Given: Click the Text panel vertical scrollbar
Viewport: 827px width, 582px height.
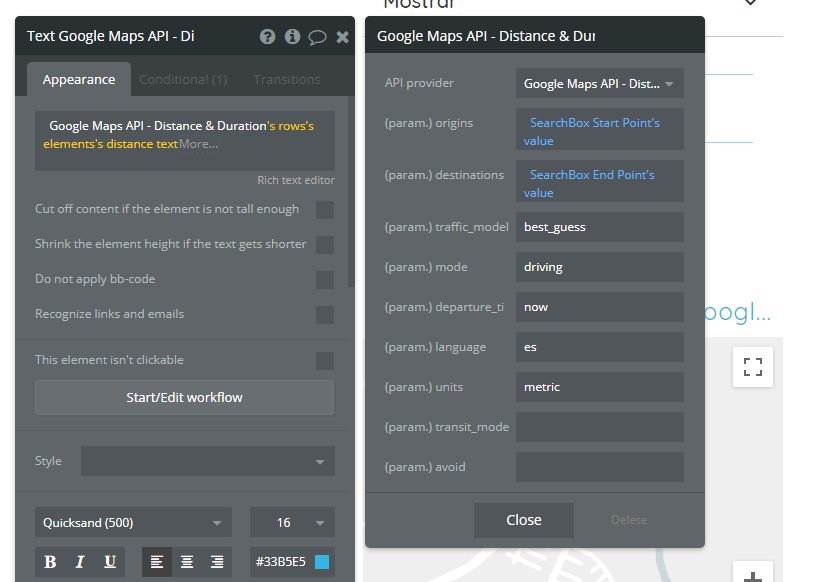Looking at the screenshot, I should [x=351, y=191].
